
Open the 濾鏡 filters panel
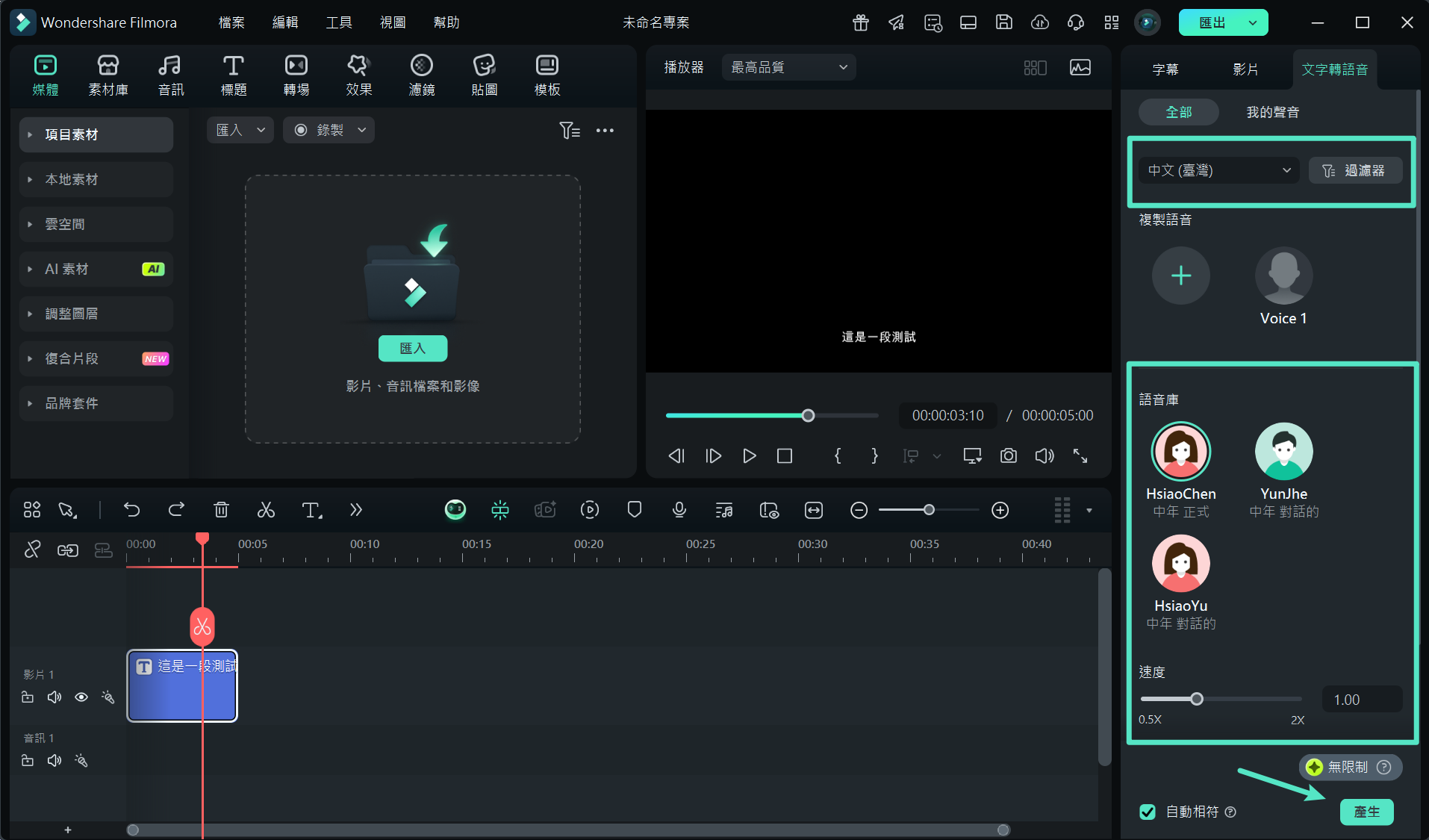422,75
